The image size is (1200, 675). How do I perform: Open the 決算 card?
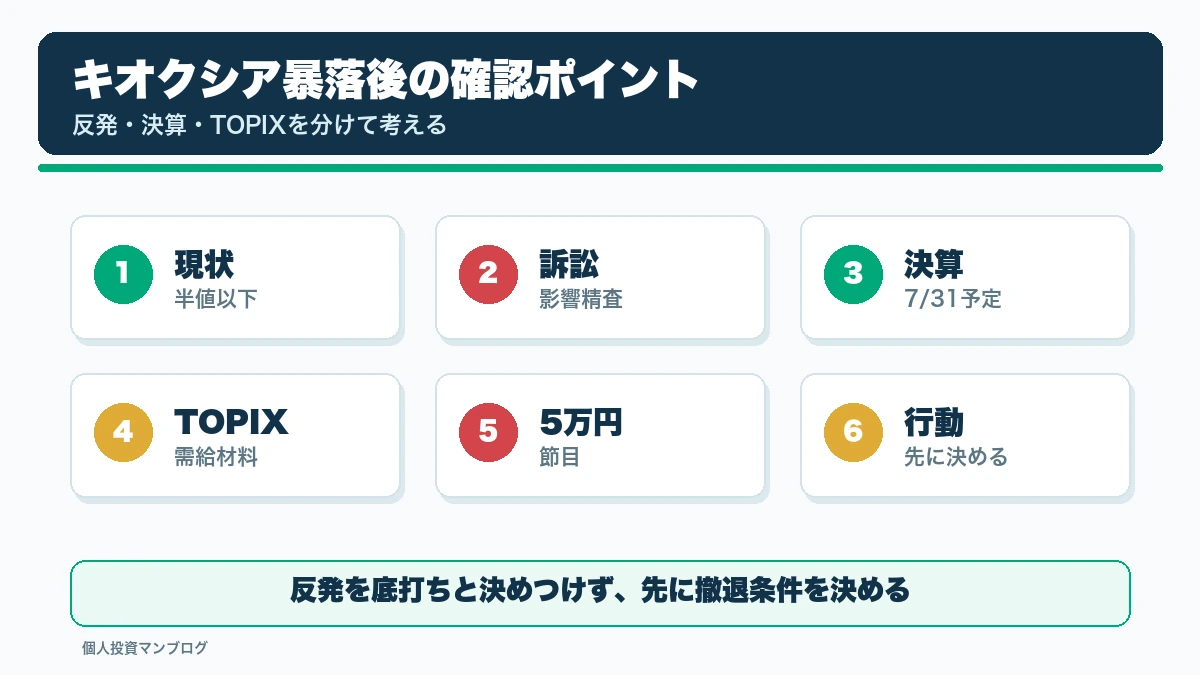(965, 277)
